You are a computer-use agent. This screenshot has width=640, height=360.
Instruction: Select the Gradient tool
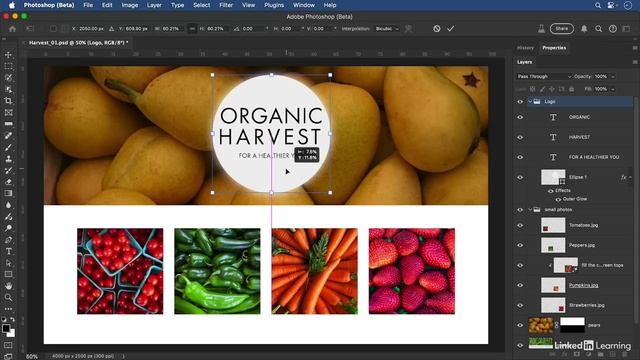click(8, 193)
